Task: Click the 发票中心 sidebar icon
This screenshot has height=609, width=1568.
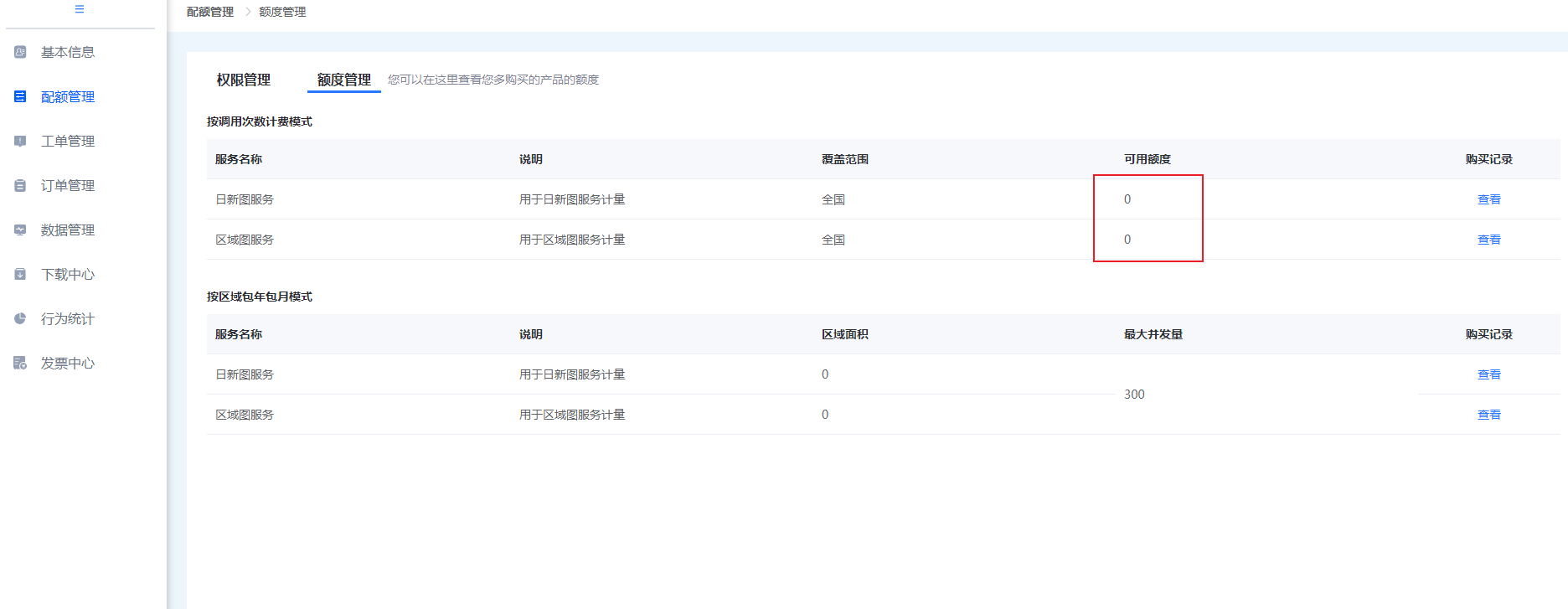Action: 20,363
